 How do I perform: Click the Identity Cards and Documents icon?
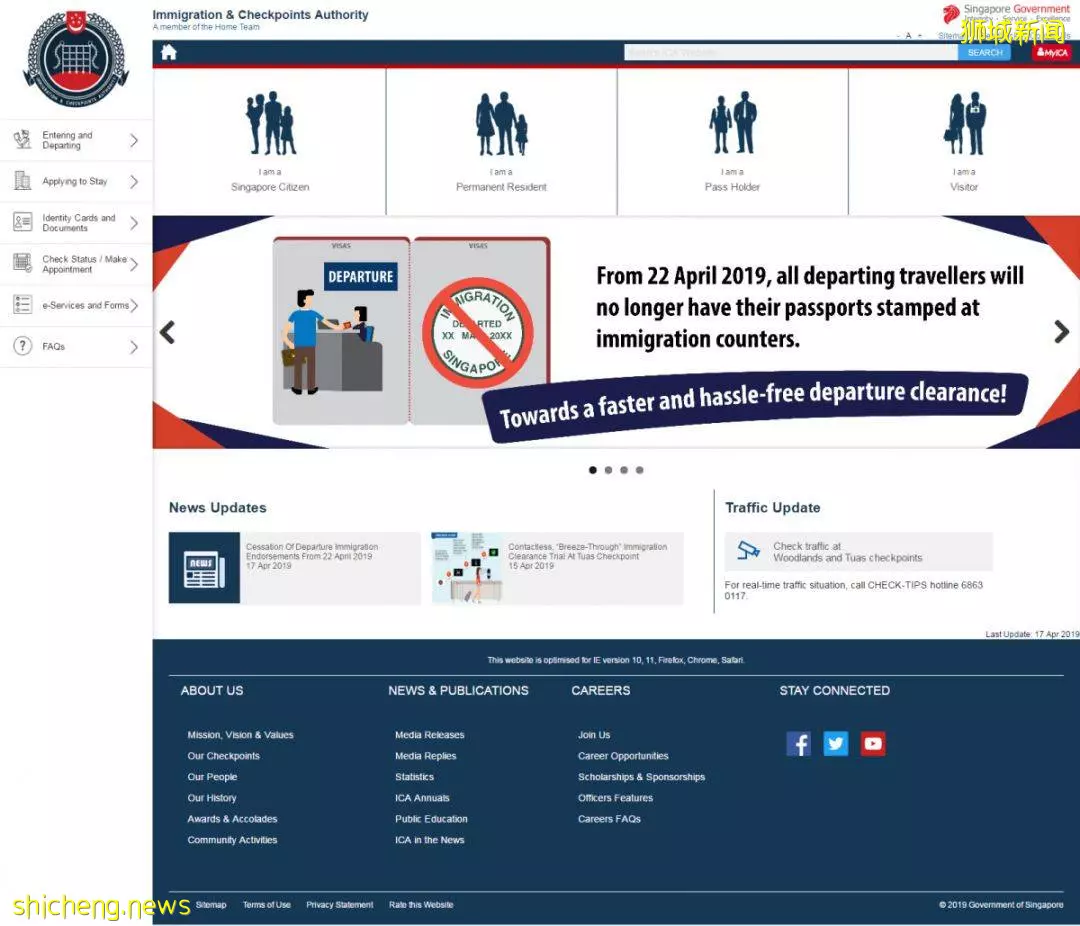tap(22, 222)
